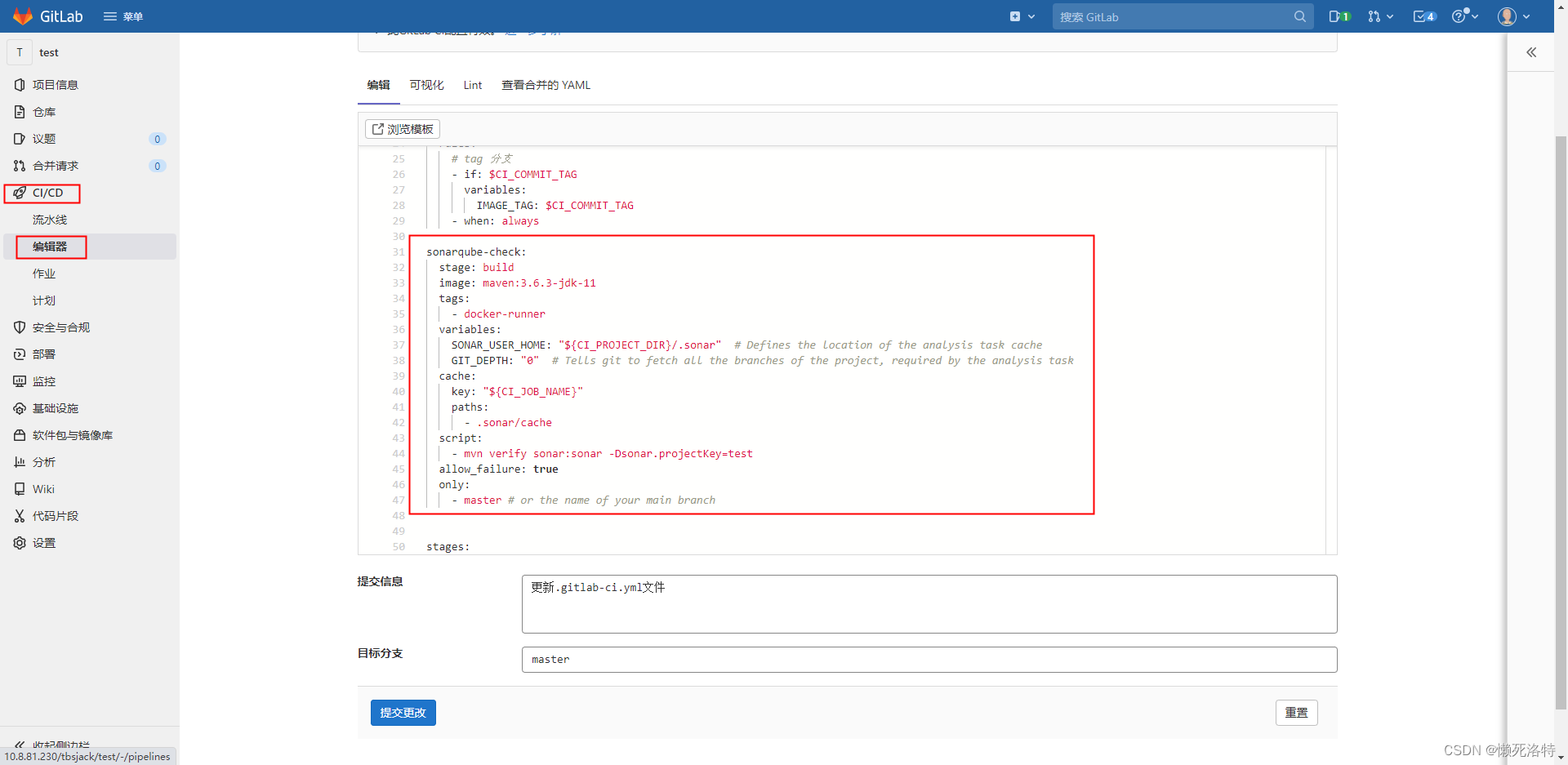The width and height of the screenshot is (1568, 765).
Task: Open the 流水线 pipelines submenu item
Action: pos(50,220)
